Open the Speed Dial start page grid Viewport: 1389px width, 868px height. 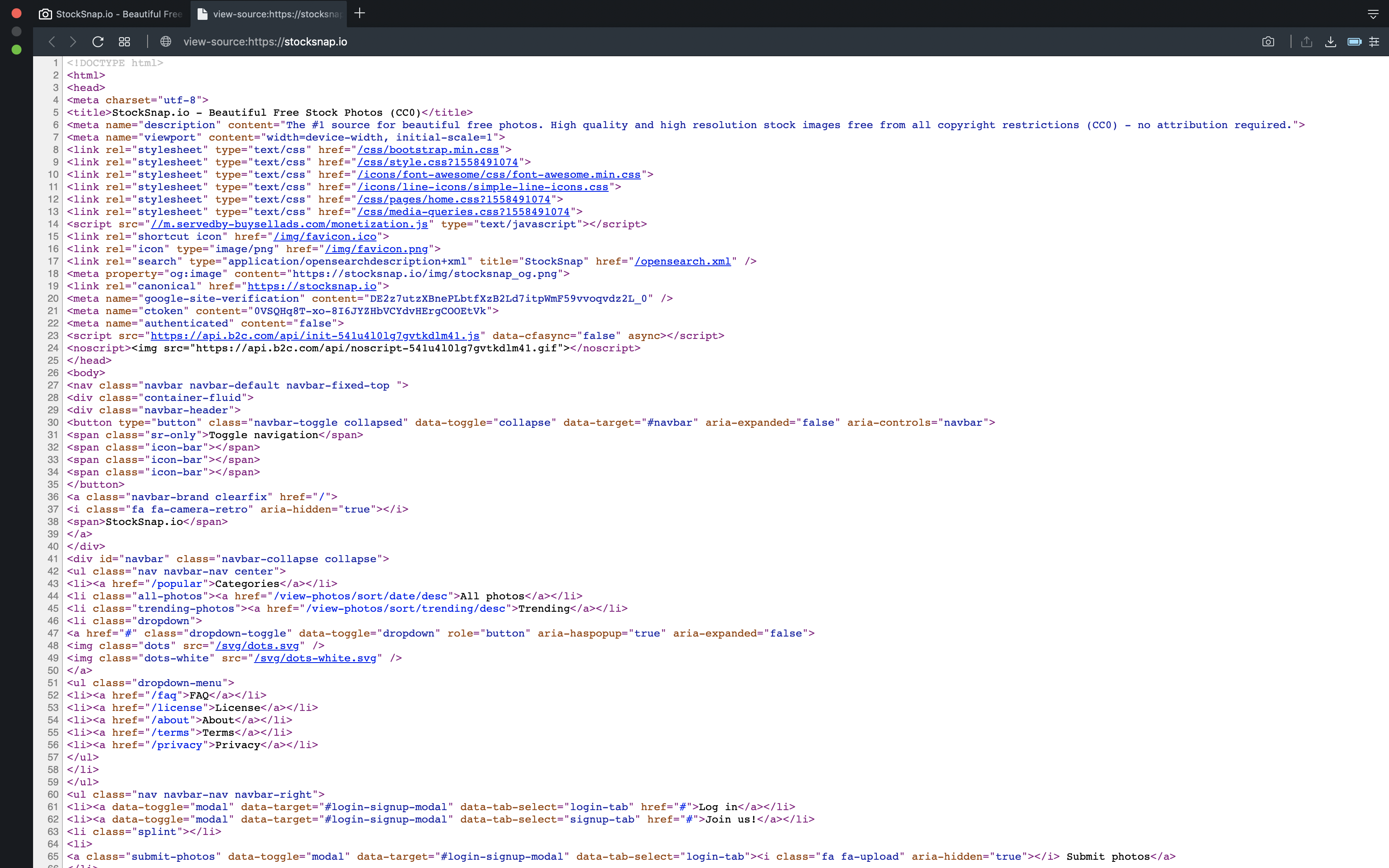(124, 42)
